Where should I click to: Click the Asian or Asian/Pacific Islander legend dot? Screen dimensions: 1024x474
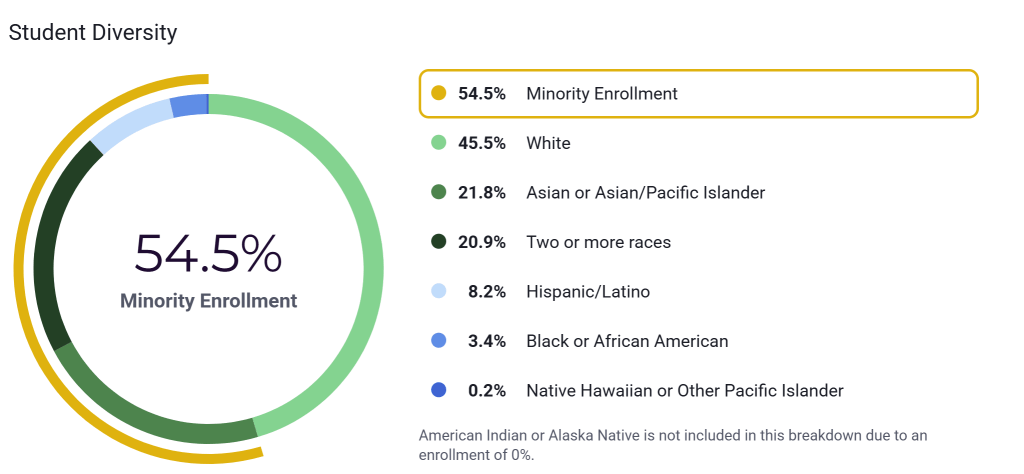point(438,193)
